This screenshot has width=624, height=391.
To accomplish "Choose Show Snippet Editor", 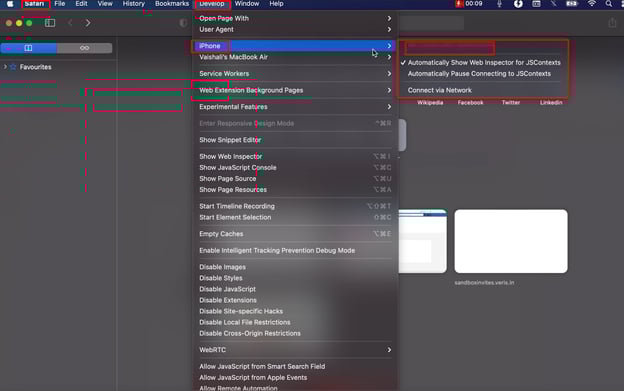I will [295, 140].
